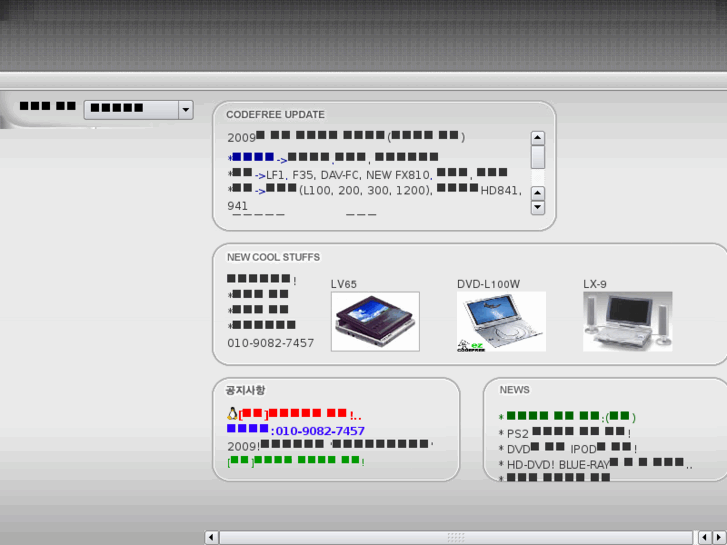Image resolution: width=727 pixels, height=545 pixels.
Task: Click the LV65 label
Action: [x=344, y=284]
